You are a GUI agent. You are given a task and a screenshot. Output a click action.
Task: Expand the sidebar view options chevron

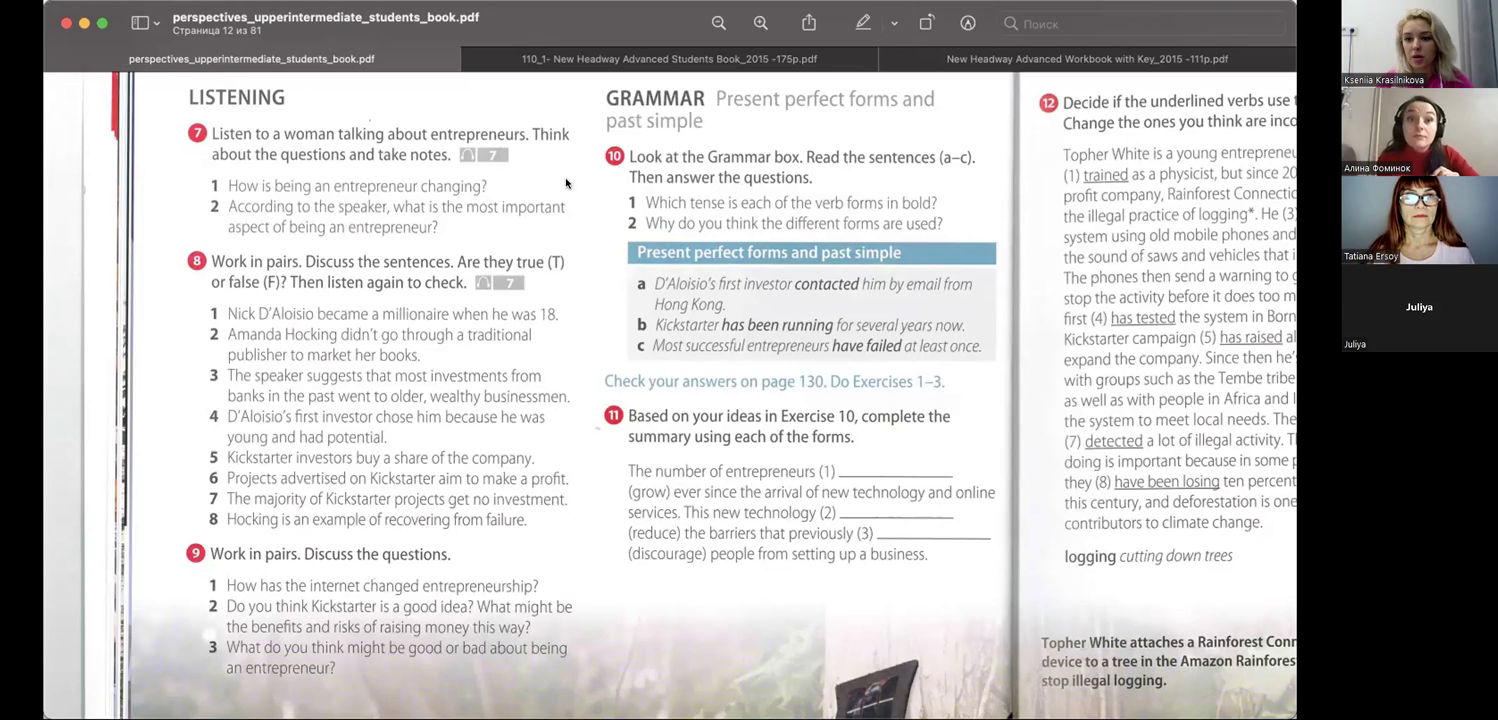click(157, 23)
